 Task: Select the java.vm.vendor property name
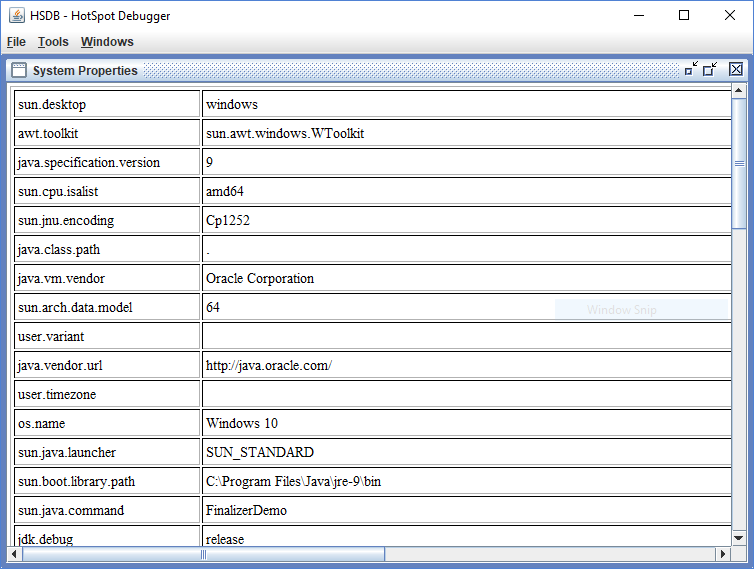pyautogui.click(x=107, y=278)
